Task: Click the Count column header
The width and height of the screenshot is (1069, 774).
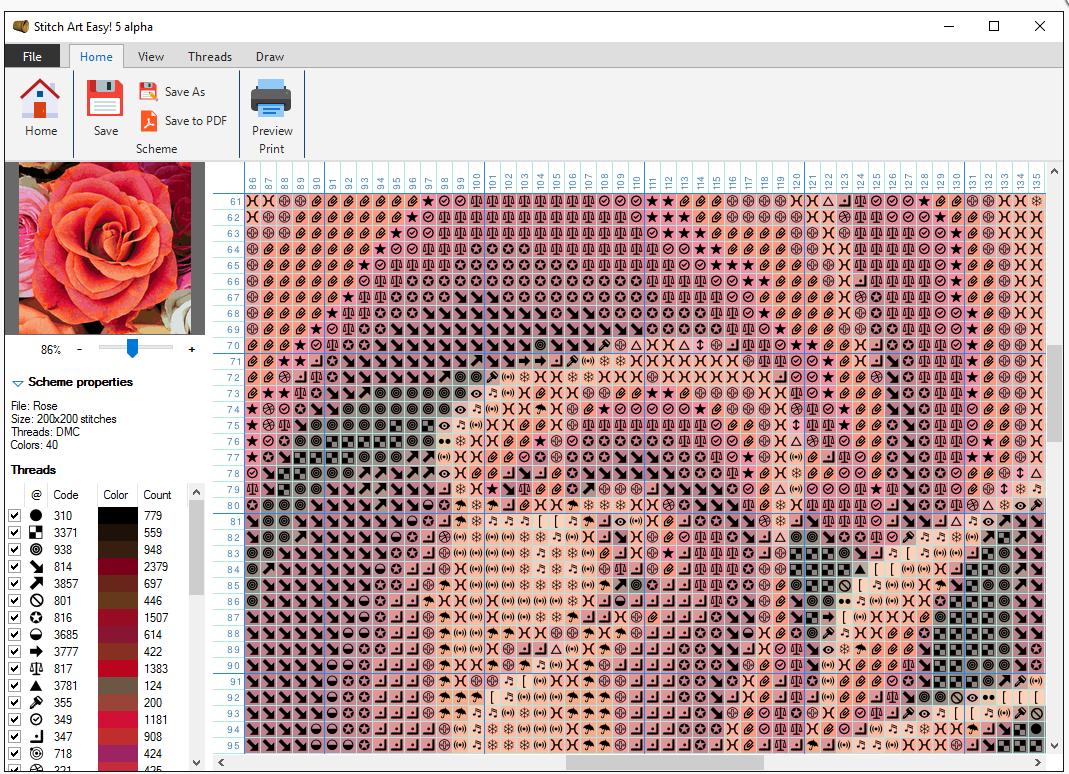Action: point(157,494)
